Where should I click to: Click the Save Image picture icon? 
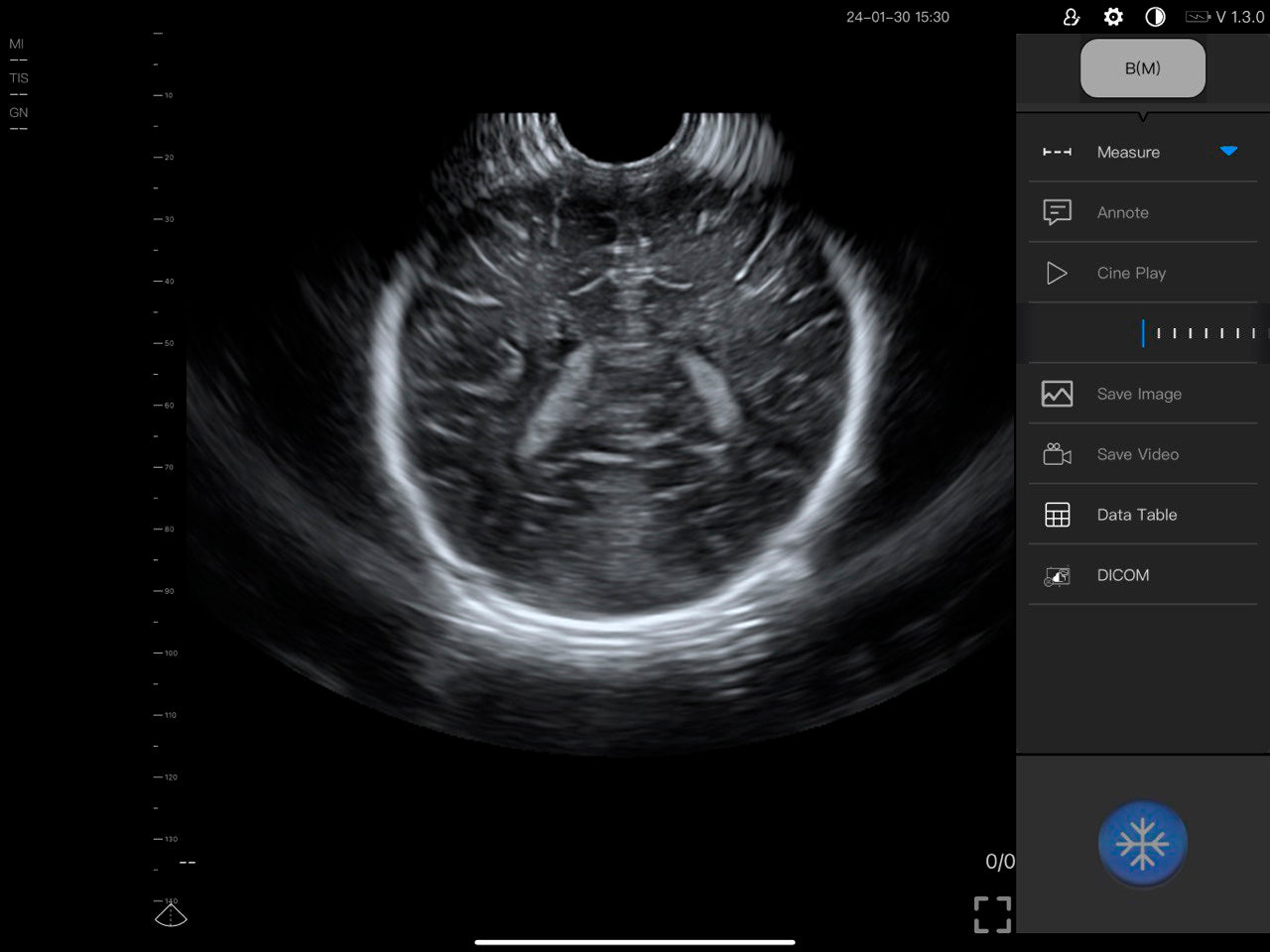point(1057,394)
